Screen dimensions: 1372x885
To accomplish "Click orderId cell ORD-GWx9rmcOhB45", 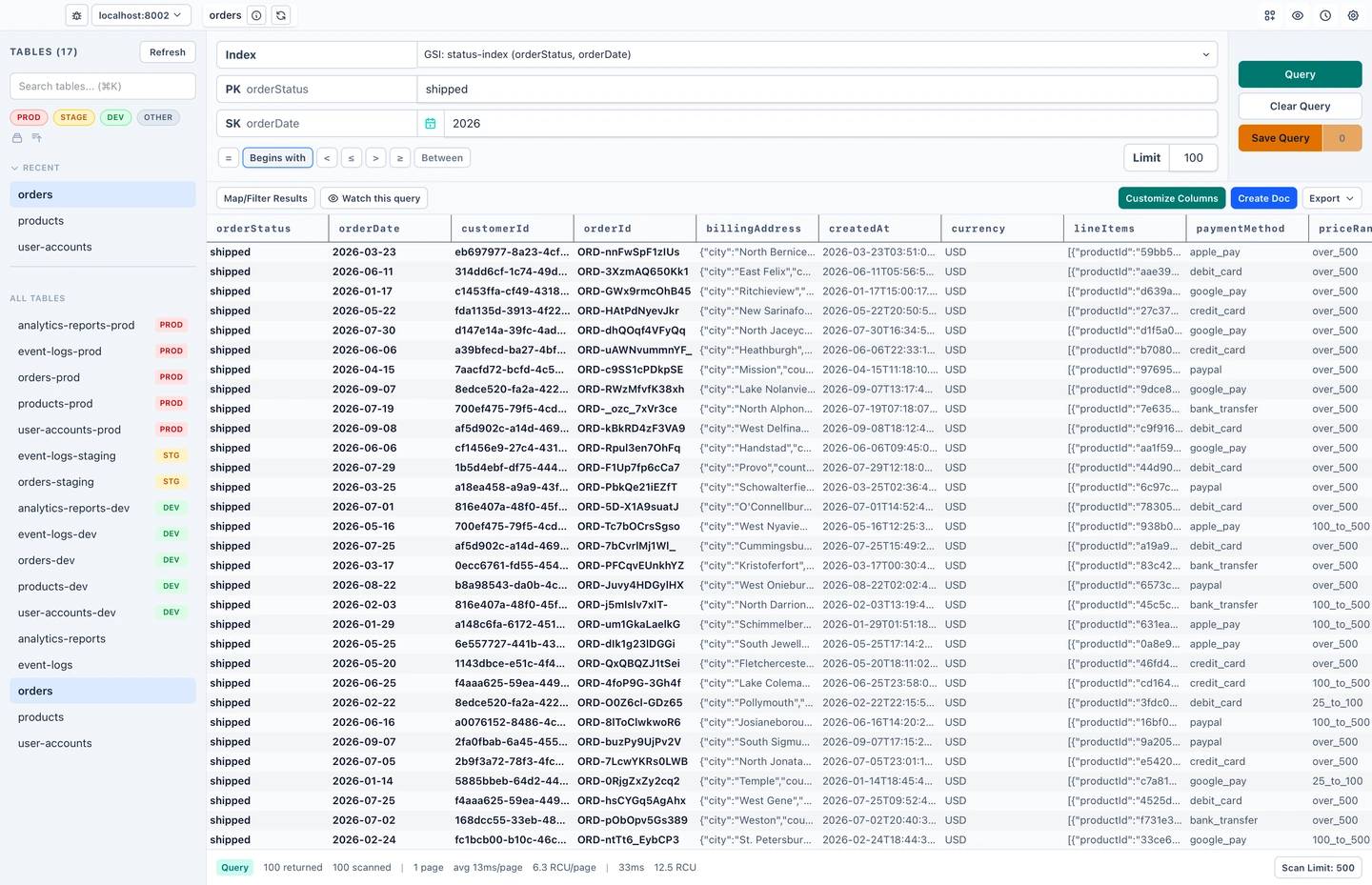I will tap(634, 292).
